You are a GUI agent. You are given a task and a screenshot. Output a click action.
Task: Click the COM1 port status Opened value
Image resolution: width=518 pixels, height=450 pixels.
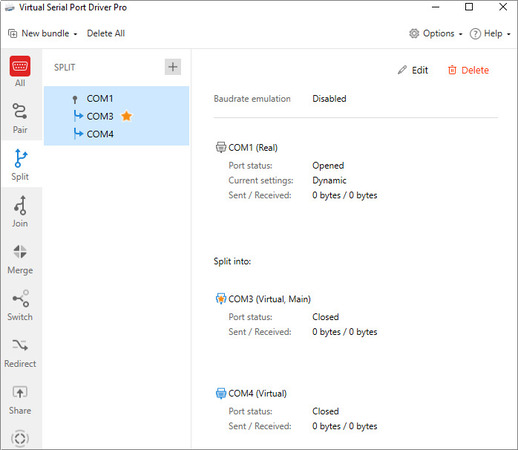coord(328,165)
